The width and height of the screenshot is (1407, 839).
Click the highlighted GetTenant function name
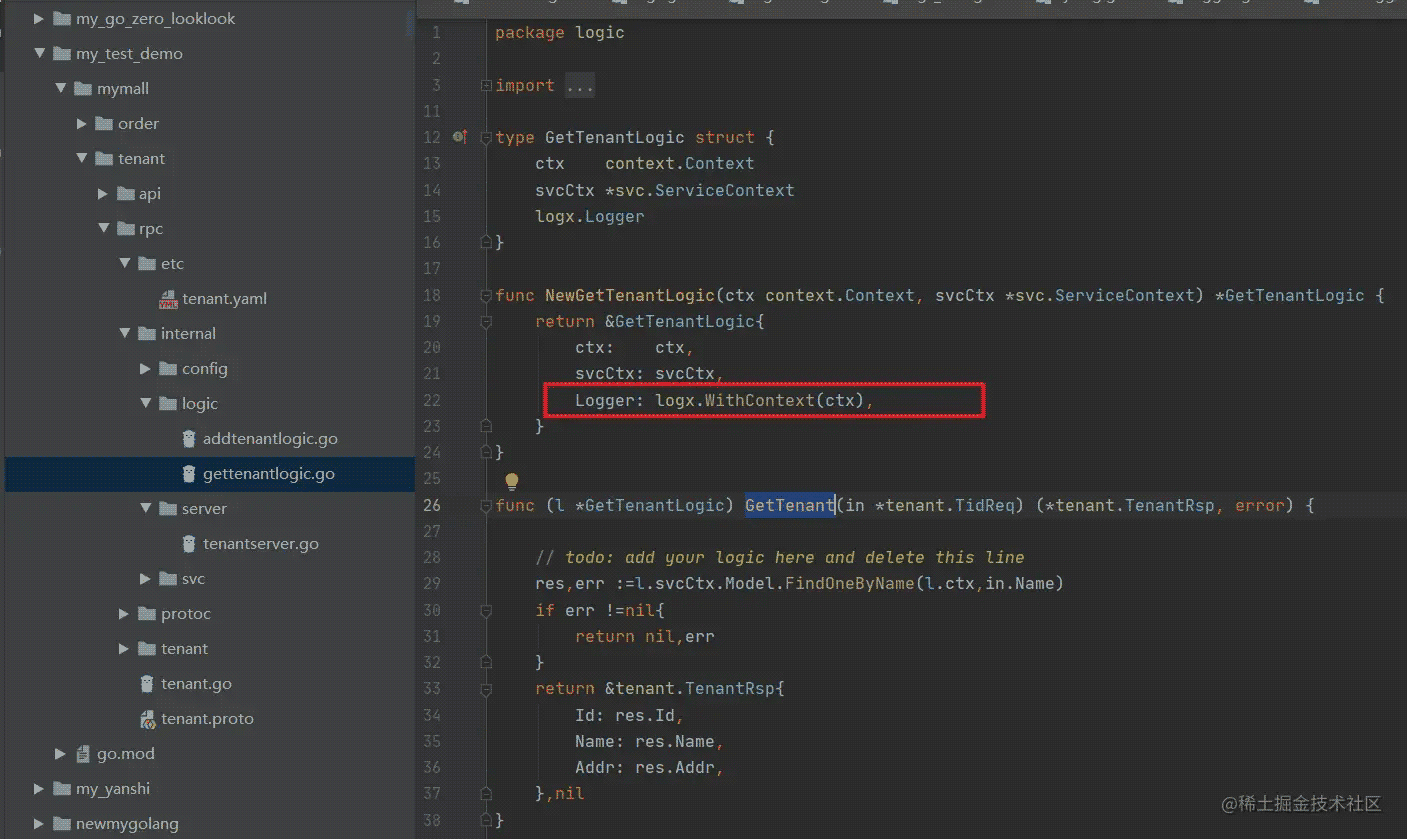[789, 506]
